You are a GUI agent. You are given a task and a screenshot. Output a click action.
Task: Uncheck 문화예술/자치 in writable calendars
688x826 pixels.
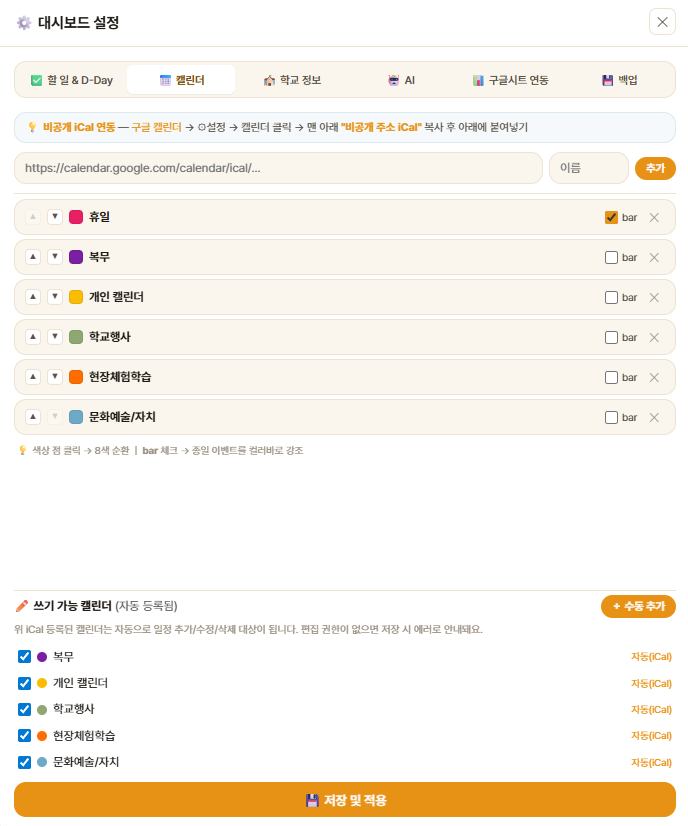(x=24, y=762)
